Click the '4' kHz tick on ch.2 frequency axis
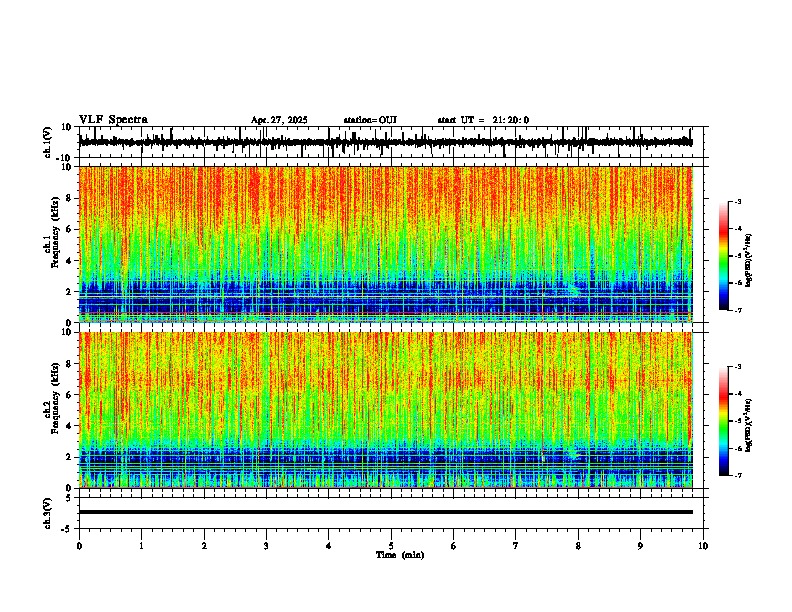792x612 pixels. (x=69, y=426)
